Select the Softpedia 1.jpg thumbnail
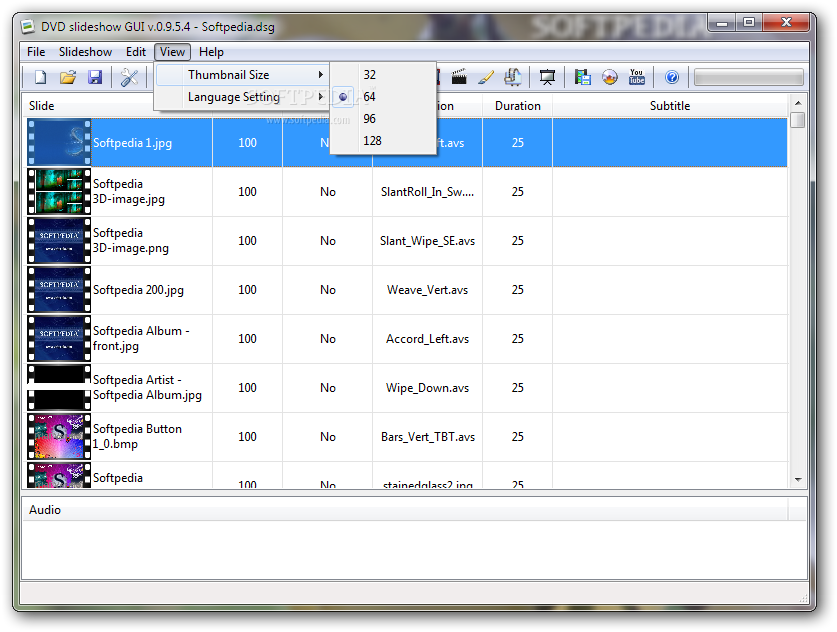The width and height of the screenshot is (837, 632). (59, 143)
